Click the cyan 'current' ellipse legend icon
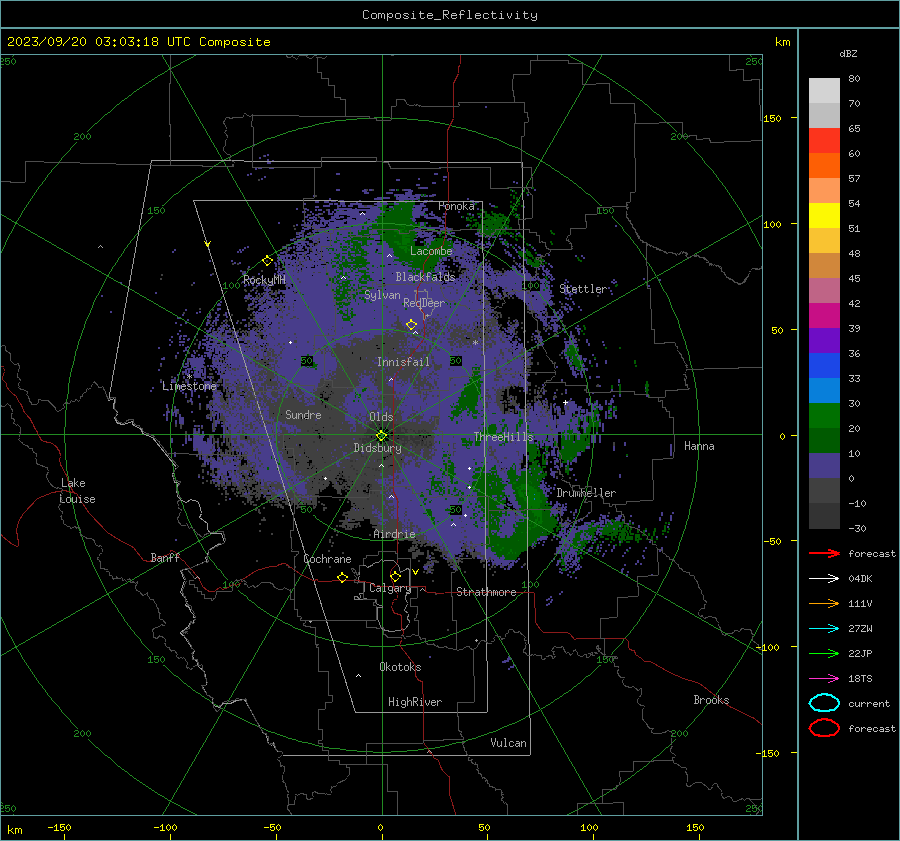The image size is (900, 841). (x=824, y=703)
